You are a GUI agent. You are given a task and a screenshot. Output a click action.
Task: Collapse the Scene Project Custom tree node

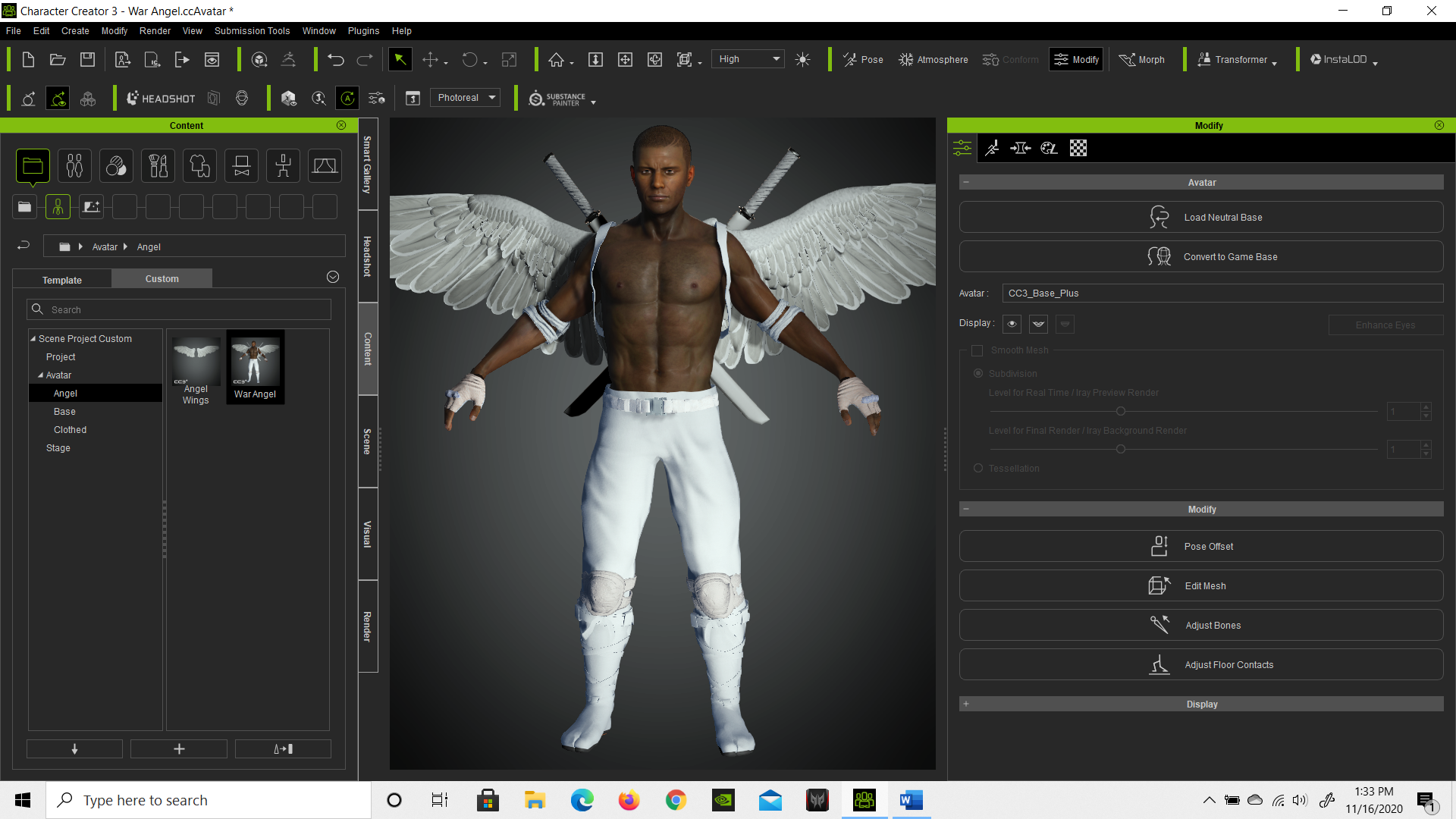(33, 339)
